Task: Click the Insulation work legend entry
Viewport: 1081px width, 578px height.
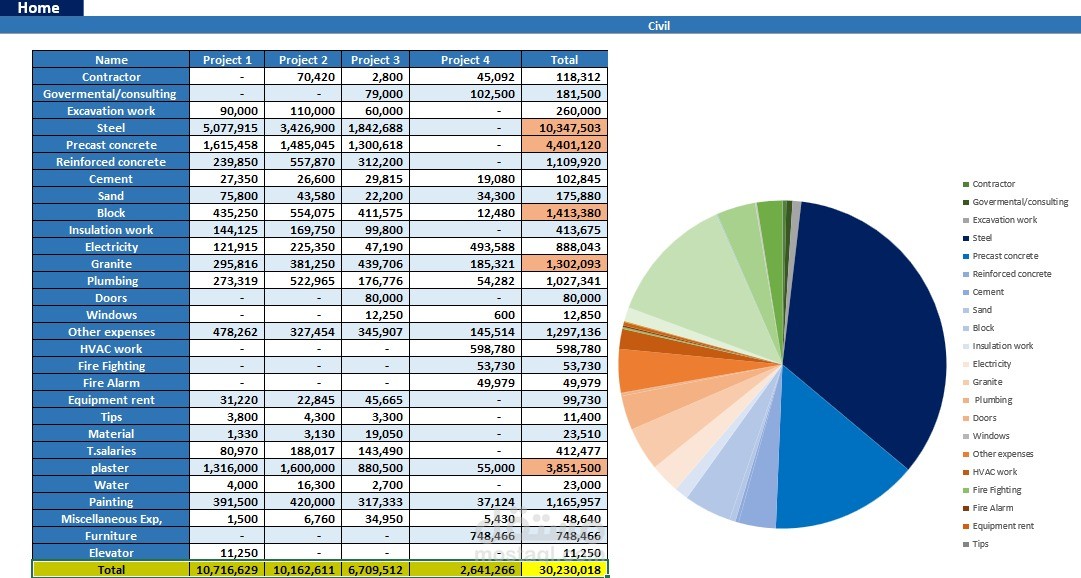Action: [998, 346]
